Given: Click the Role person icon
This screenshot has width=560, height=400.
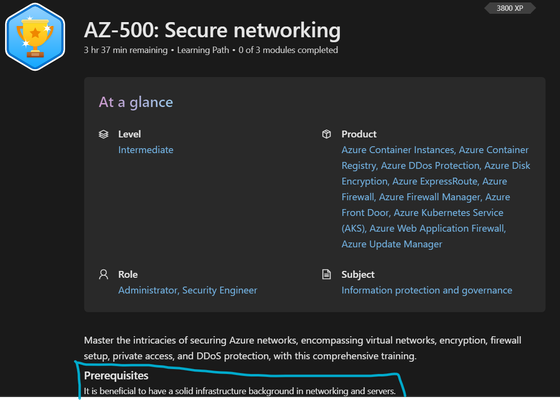Looking at the screenshot, I should [104, 275].
